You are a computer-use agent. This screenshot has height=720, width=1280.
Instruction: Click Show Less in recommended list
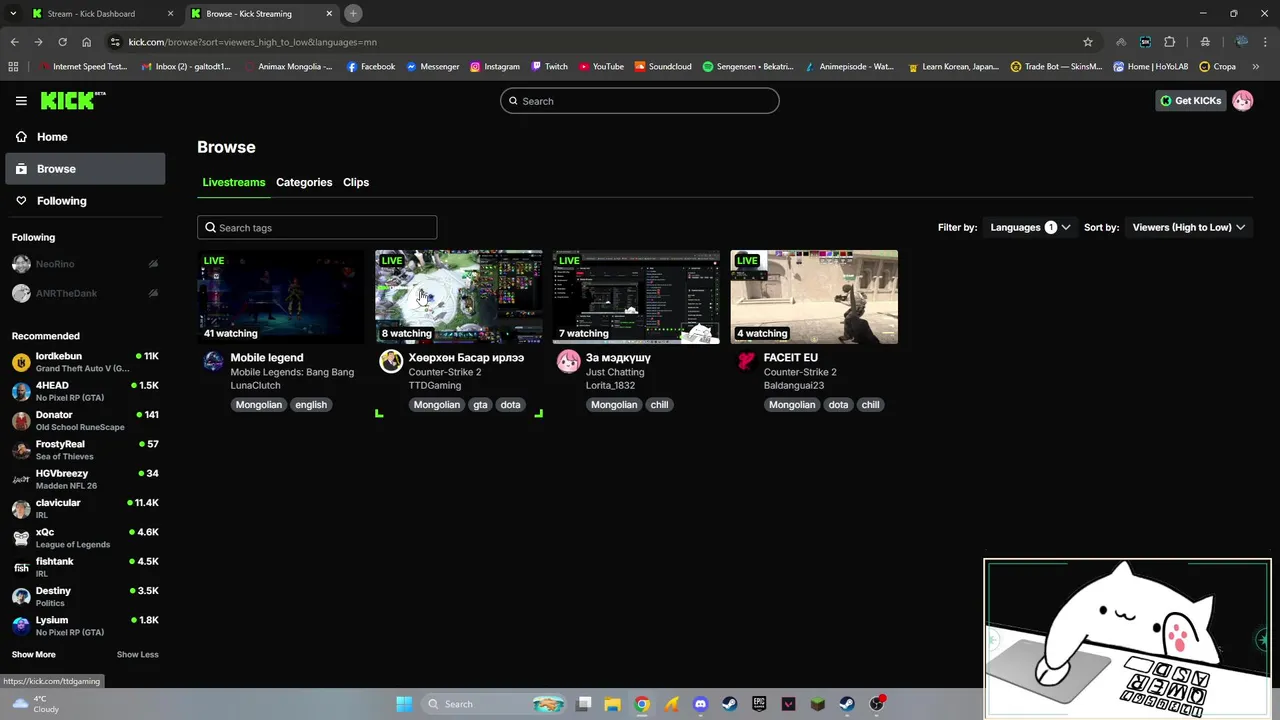137,654
